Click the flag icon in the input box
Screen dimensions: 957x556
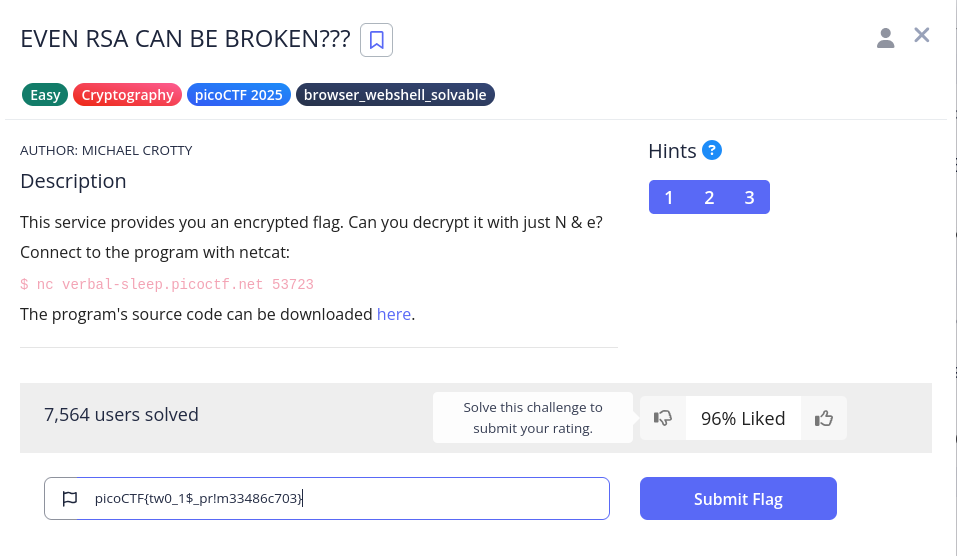(70, 499)
